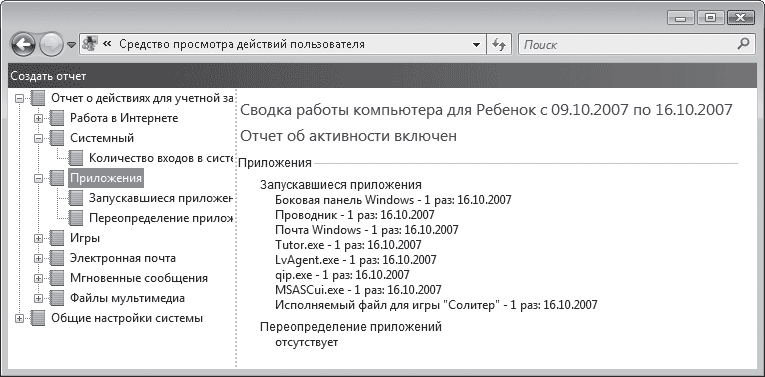Open the address bar history dropdown arrow
The image size is (765, 377).
[476, 45]
